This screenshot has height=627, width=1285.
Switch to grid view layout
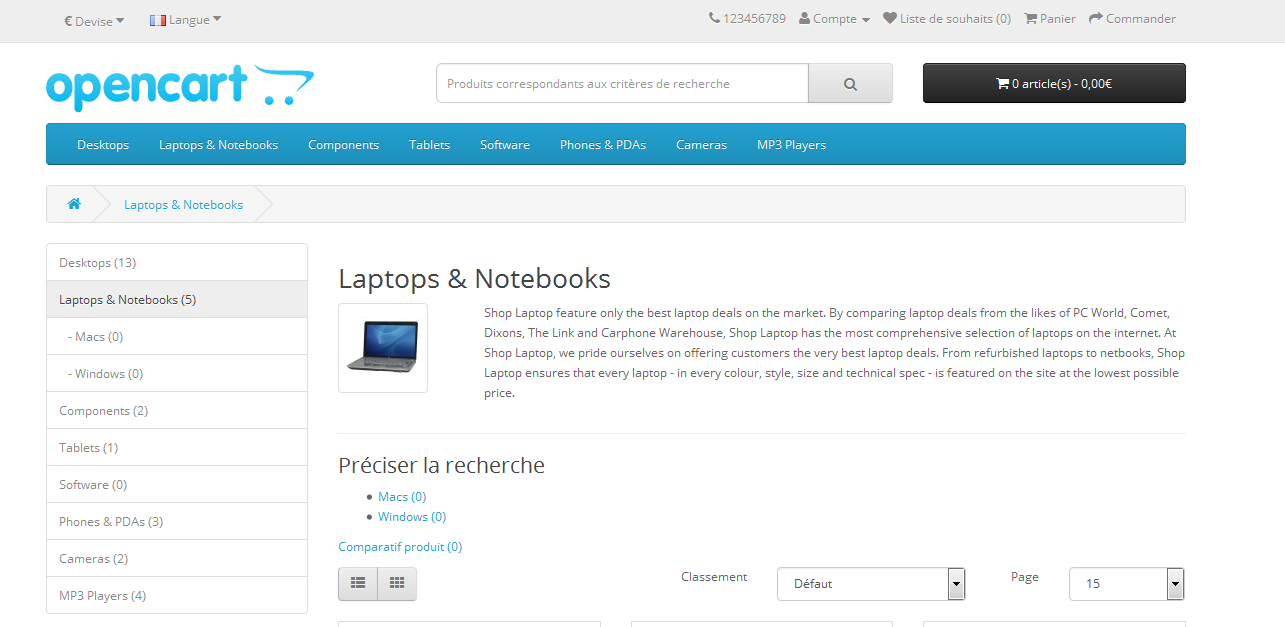(397, 583)
